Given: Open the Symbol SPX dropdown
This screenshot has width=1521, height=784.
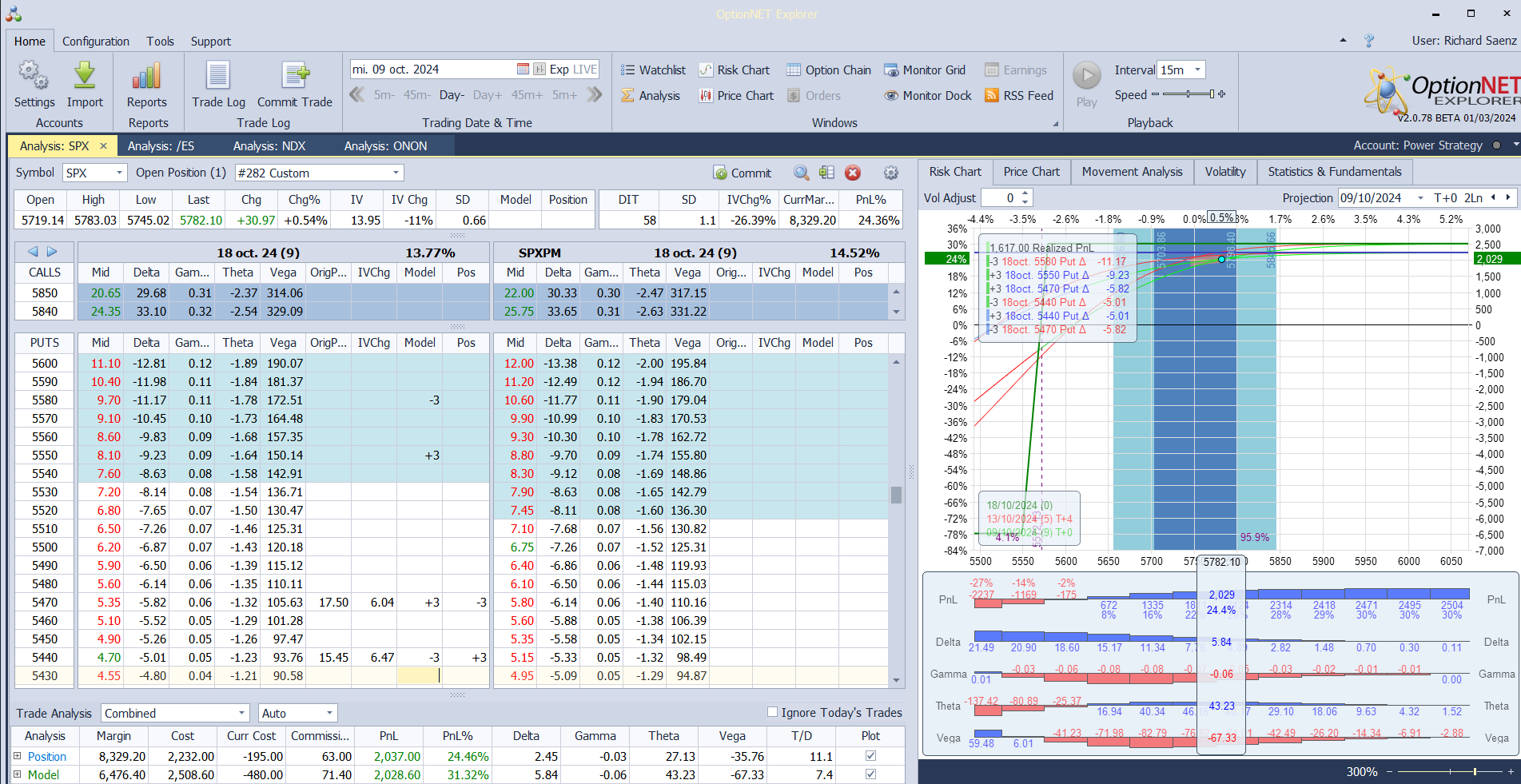Looking at the screenshot, I should pyautogui.click(x=119, y=173).
